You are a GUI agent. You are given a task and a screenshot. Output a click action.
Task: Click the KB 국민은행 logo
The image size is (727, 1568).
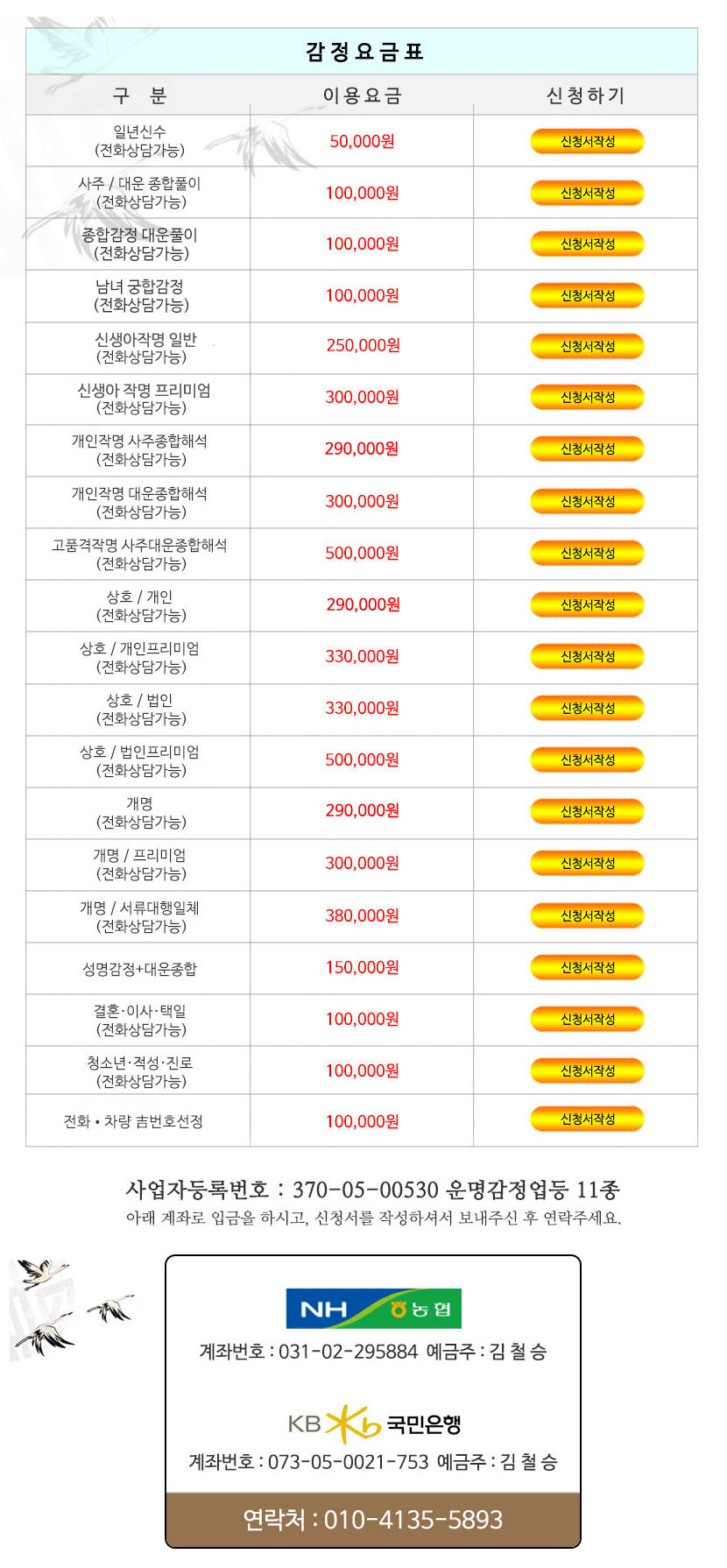(x=374, y=1424)
